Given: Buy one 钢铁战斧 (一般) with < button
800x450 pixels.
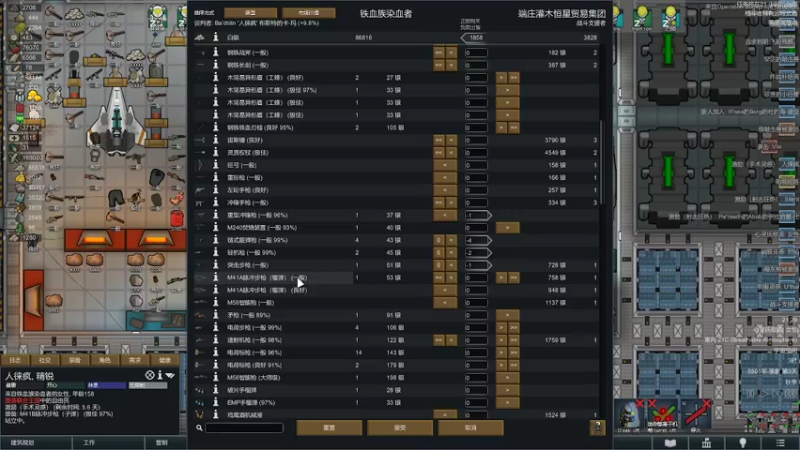Looking at the screenshot, I should pos(452,53).
